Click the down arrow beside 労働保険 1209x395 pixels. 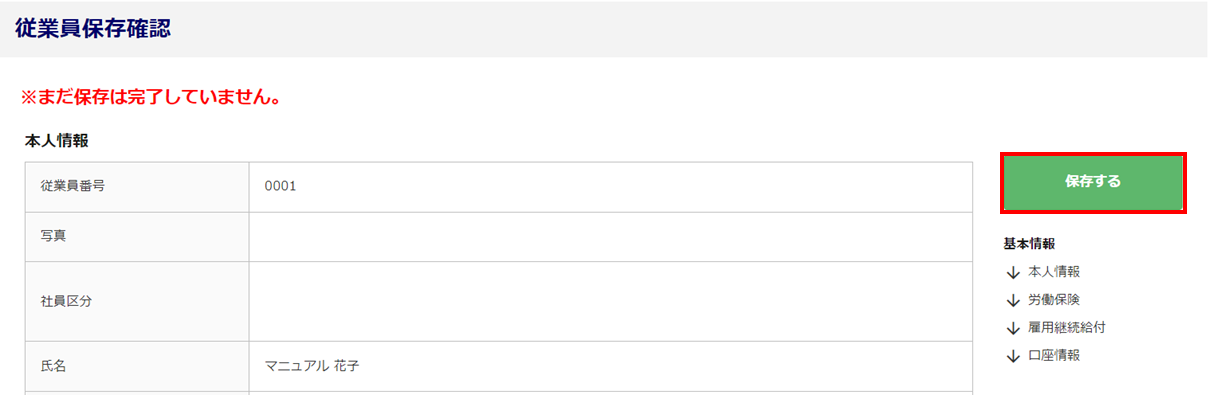pyautogui.click(x=1013, y=300)
